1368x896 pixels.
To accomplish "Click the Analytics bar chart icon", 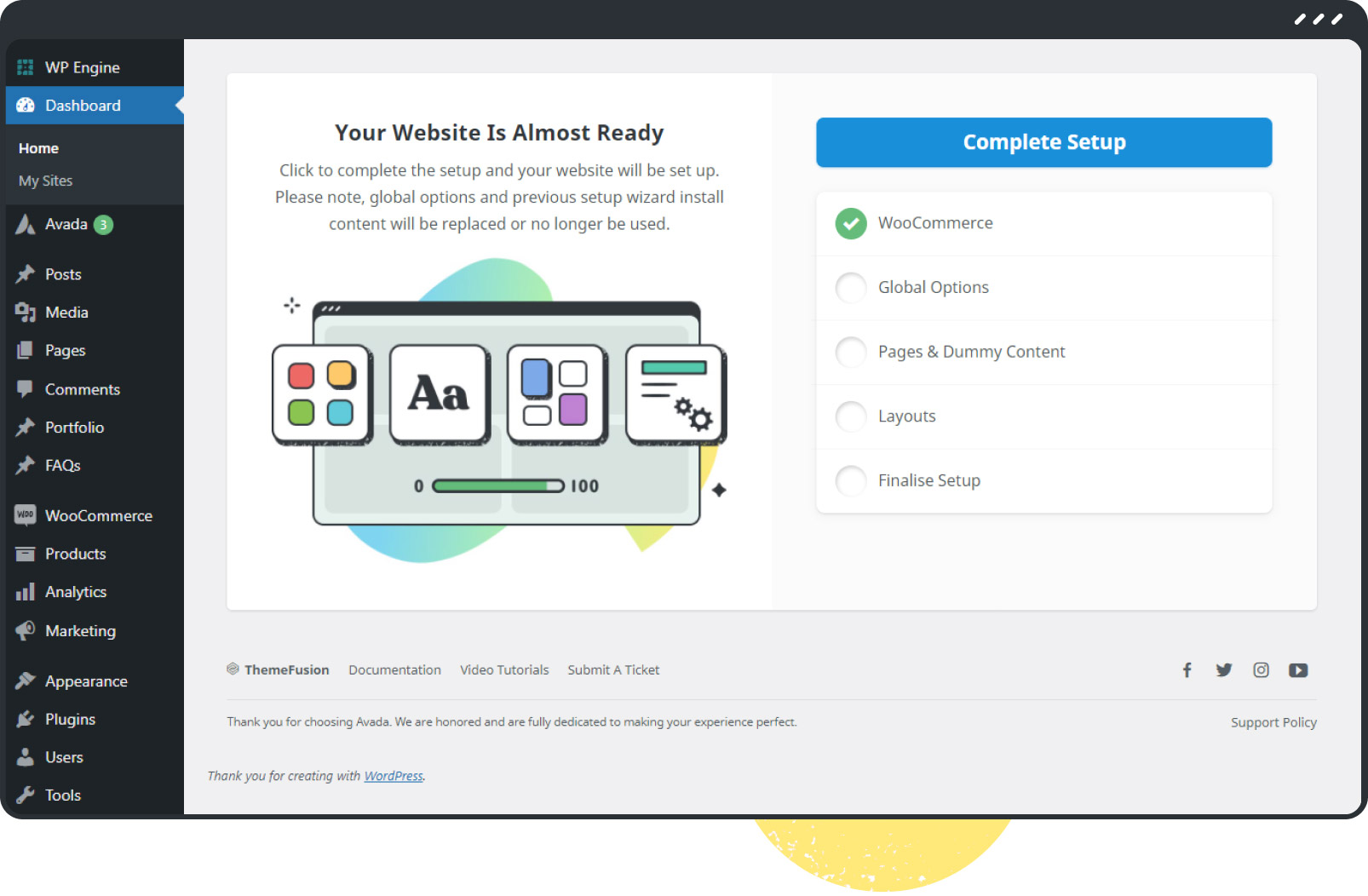I will point(26,592).
